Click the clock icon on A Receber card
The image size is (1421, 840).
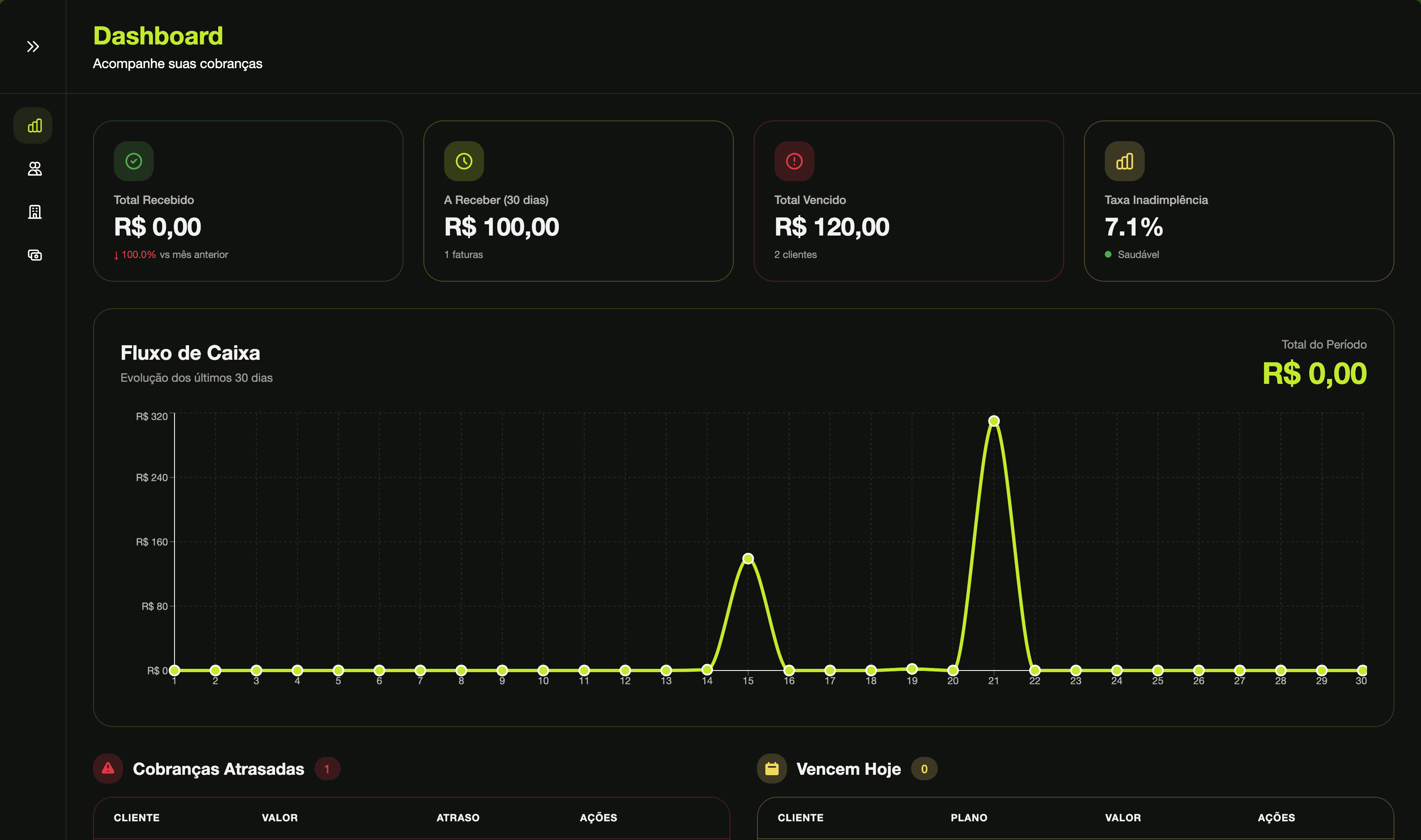[464, 161]
